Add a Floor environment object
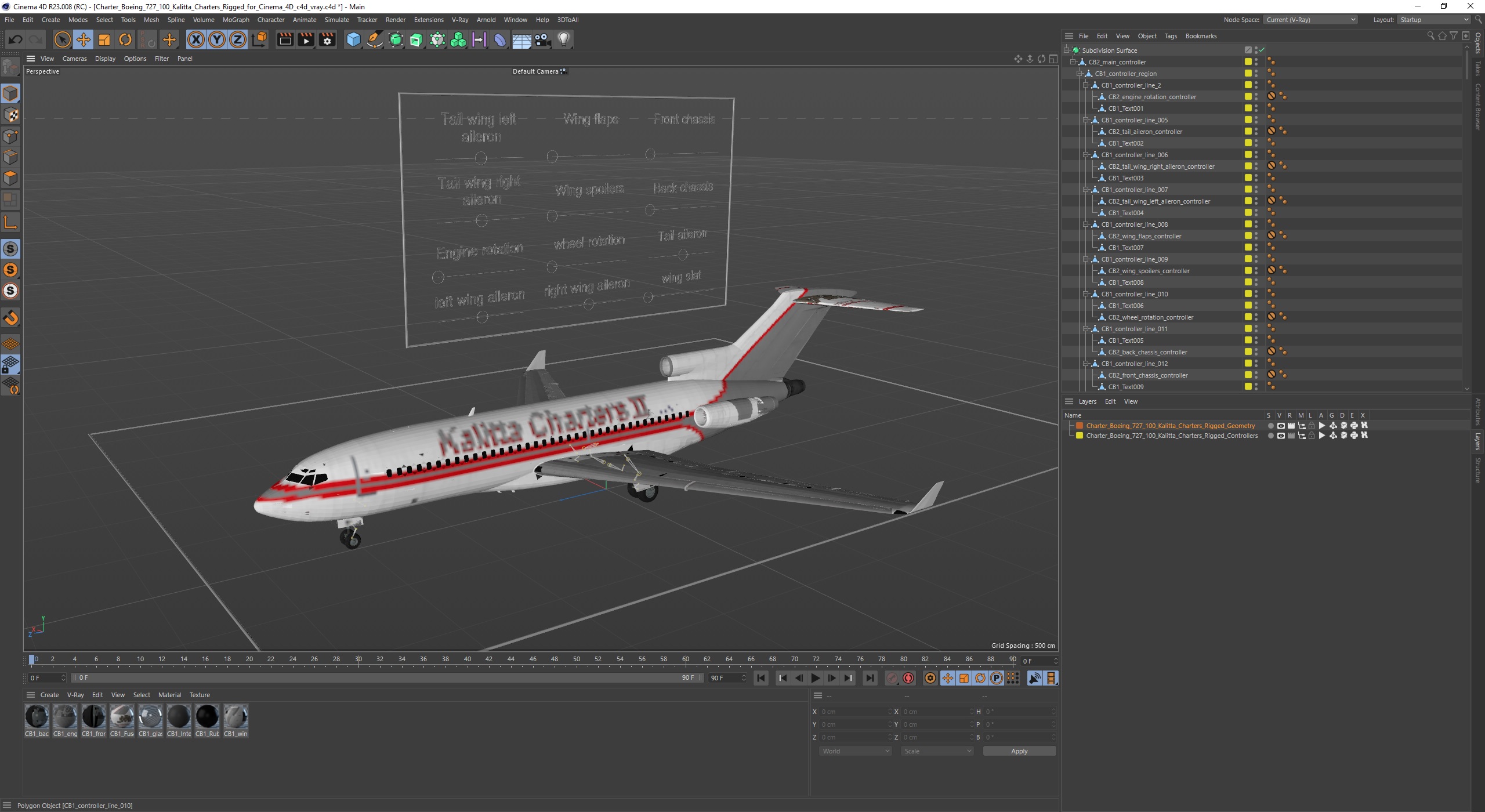 (x=521, y=39)
